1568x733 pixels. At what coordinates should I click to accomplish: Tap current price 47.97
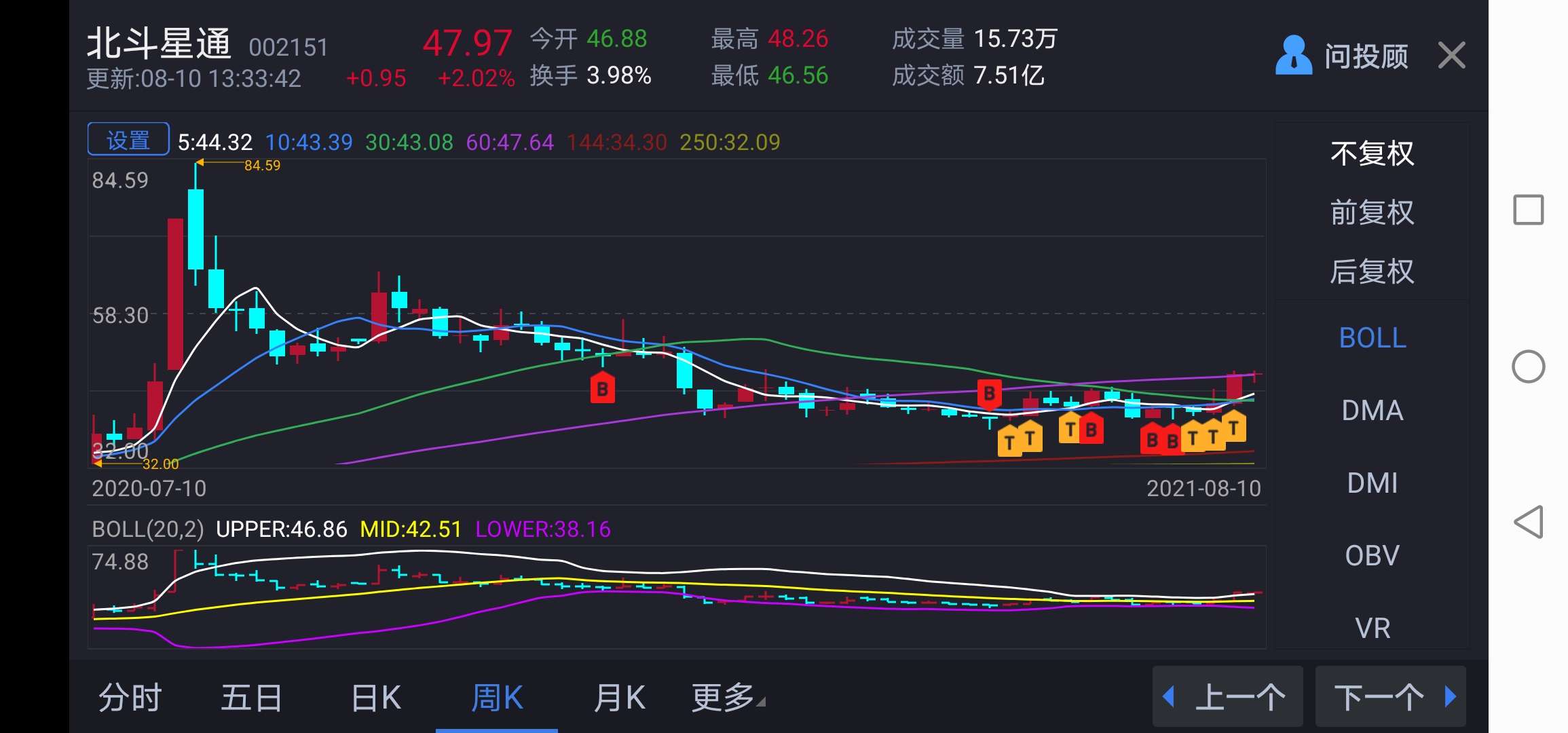click(x=467, y=43)
